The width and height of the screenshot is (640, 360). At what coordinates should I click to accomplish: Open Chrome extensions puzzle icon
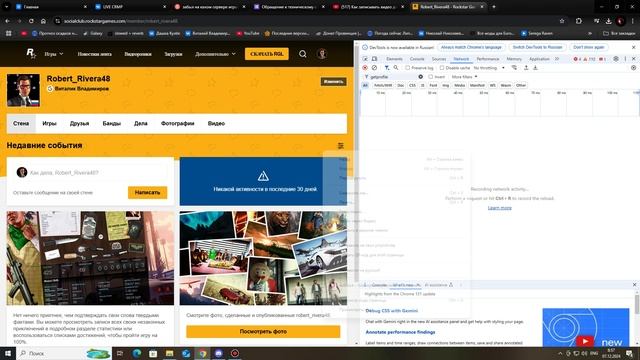579,21
